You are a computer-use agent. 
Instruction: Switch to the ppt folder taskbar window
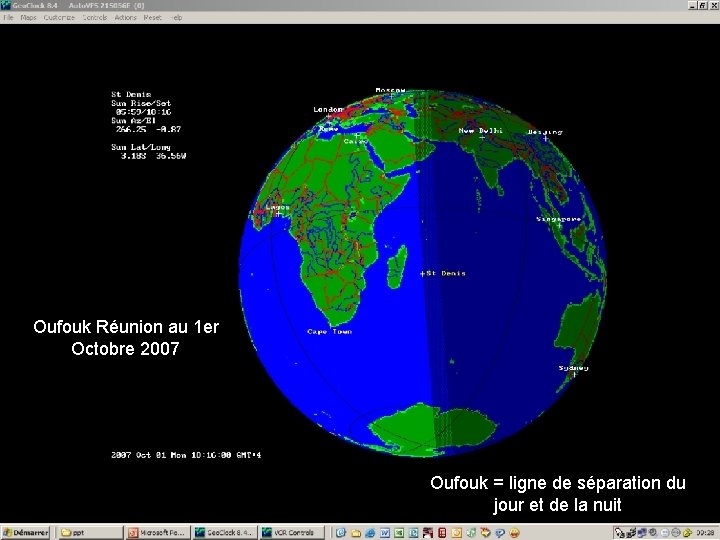coord(90,533)
